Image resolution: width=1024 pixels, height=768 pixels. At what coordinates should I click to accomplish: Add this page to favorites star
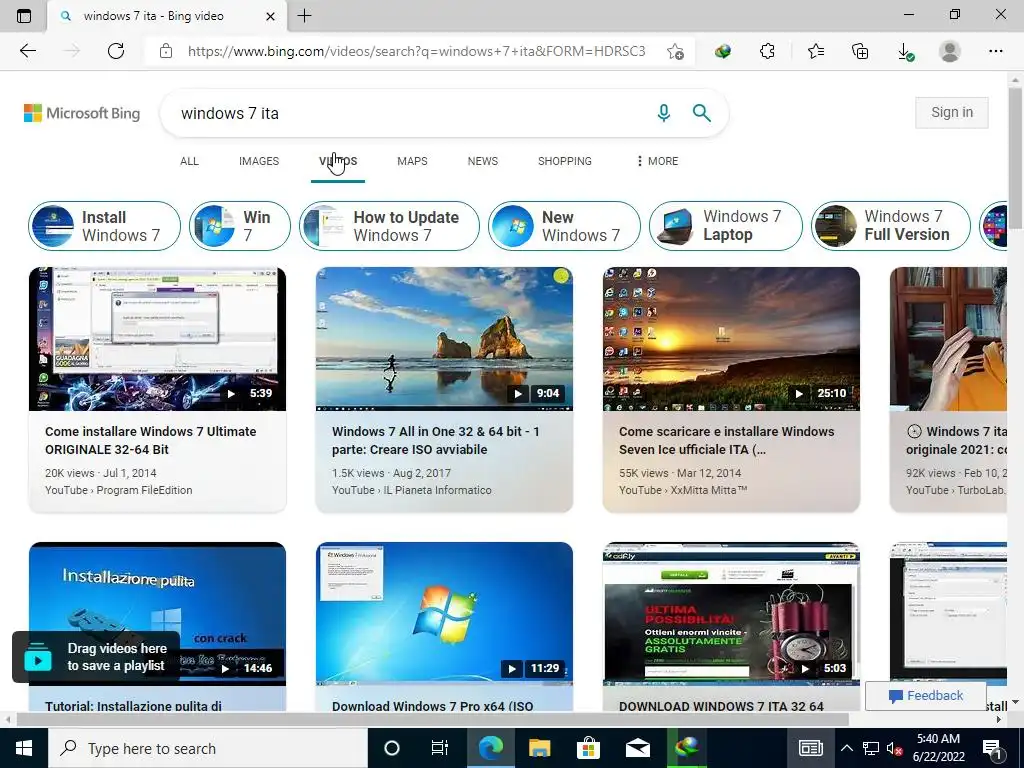click(x=675, y=51)
